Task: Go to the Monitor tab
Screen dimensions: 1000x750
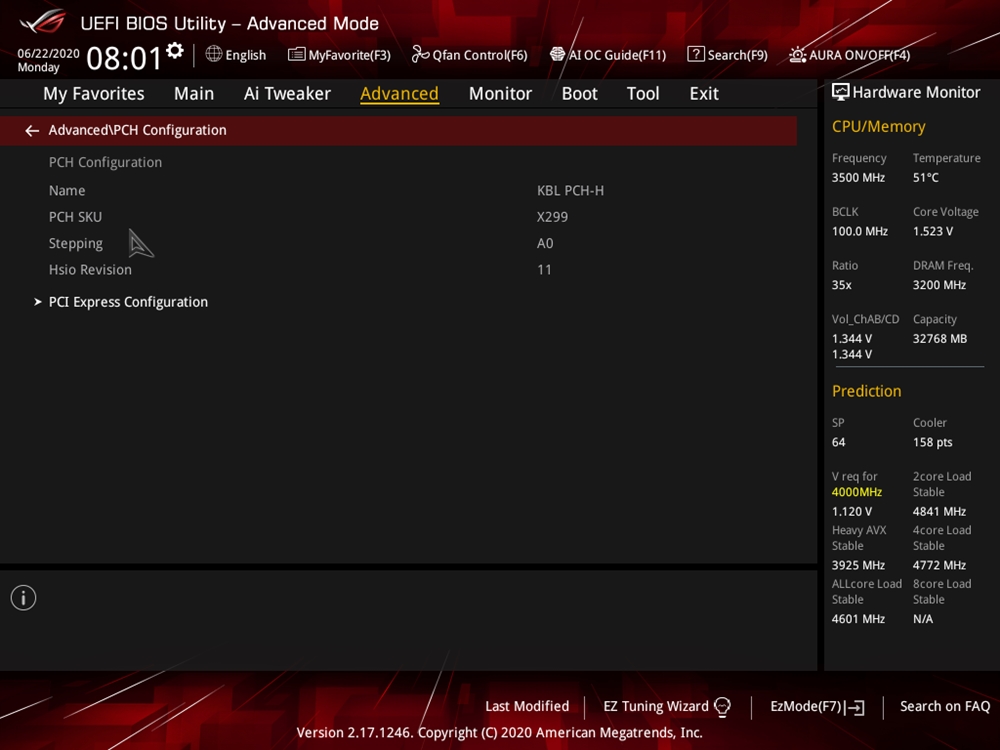Action: coord(500,94)
